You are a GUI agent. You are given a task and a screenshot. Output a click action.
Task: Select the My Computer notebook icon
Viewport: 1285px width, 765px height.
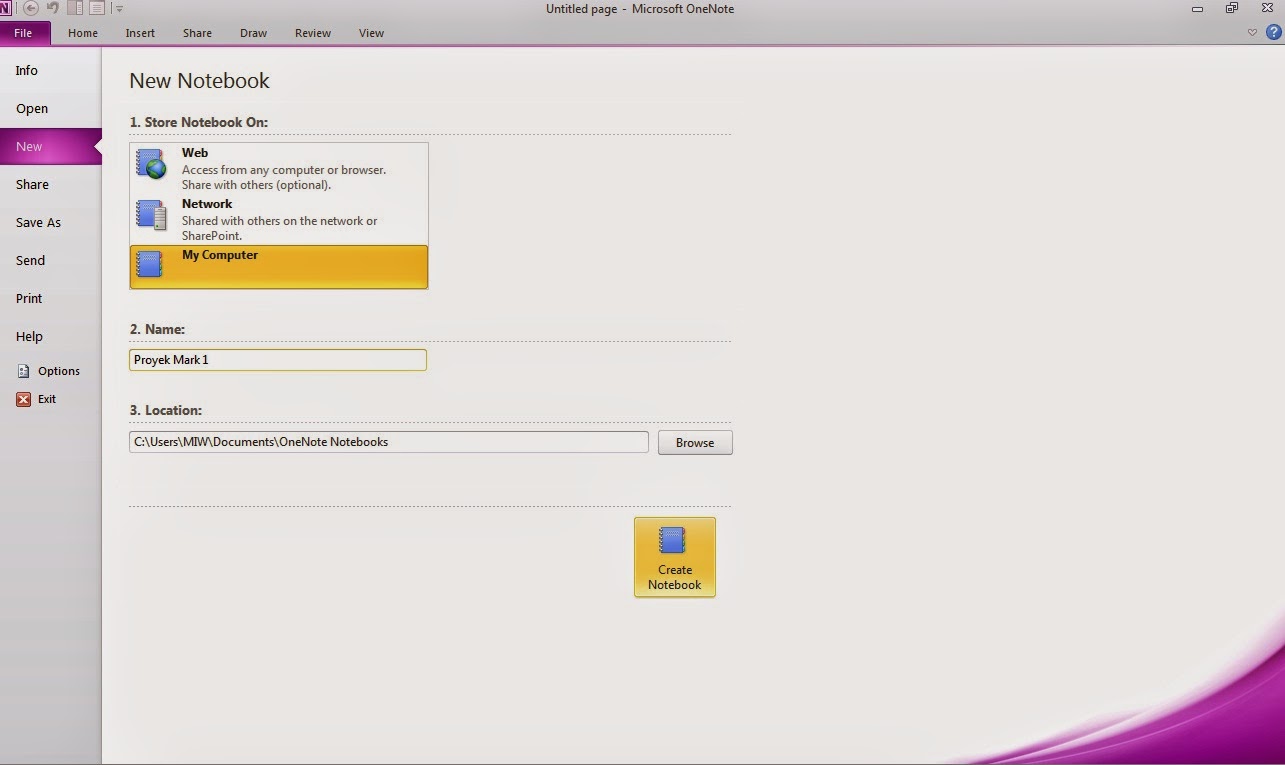pos(149,264)
